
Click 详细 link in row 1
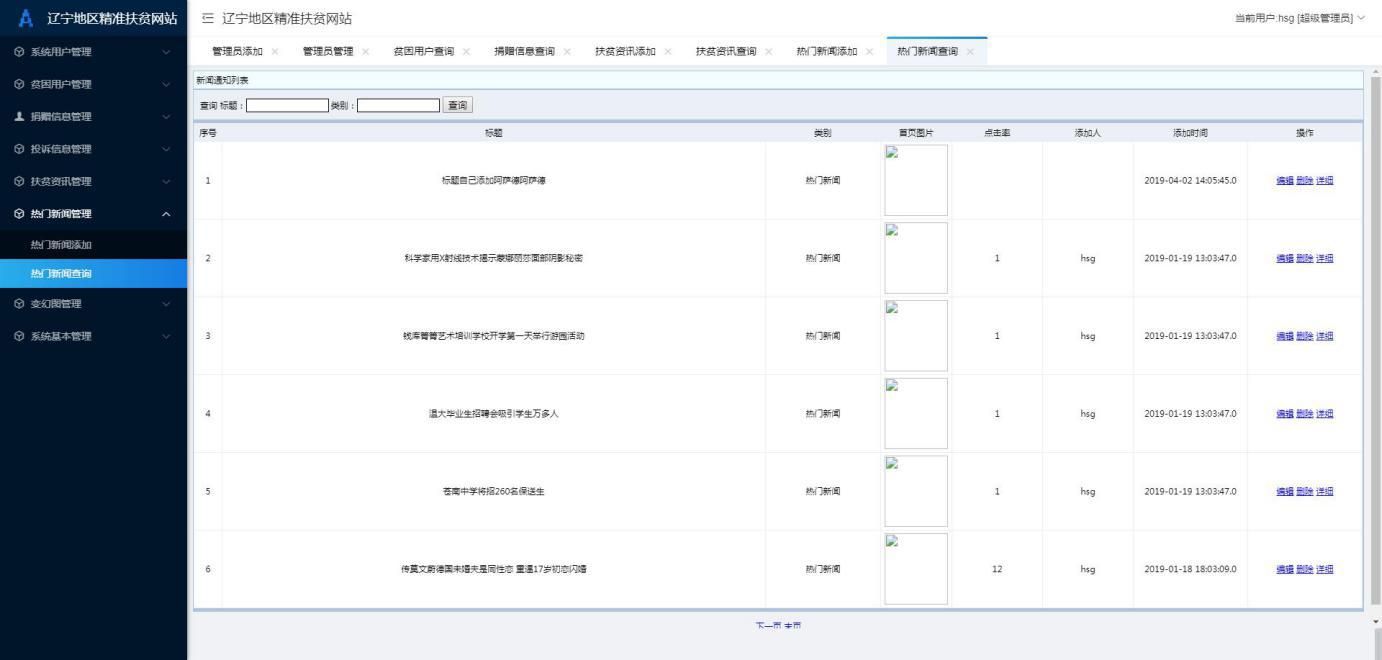pyautogui.click(x=1324, y=181)
